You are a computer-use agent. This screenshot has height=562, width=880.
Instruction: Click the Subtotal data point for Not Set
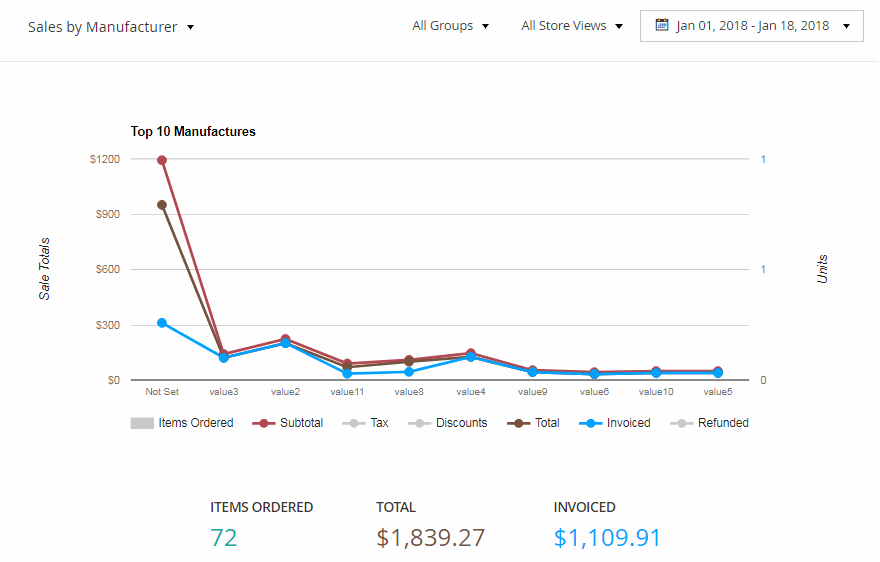coord(162,160)
